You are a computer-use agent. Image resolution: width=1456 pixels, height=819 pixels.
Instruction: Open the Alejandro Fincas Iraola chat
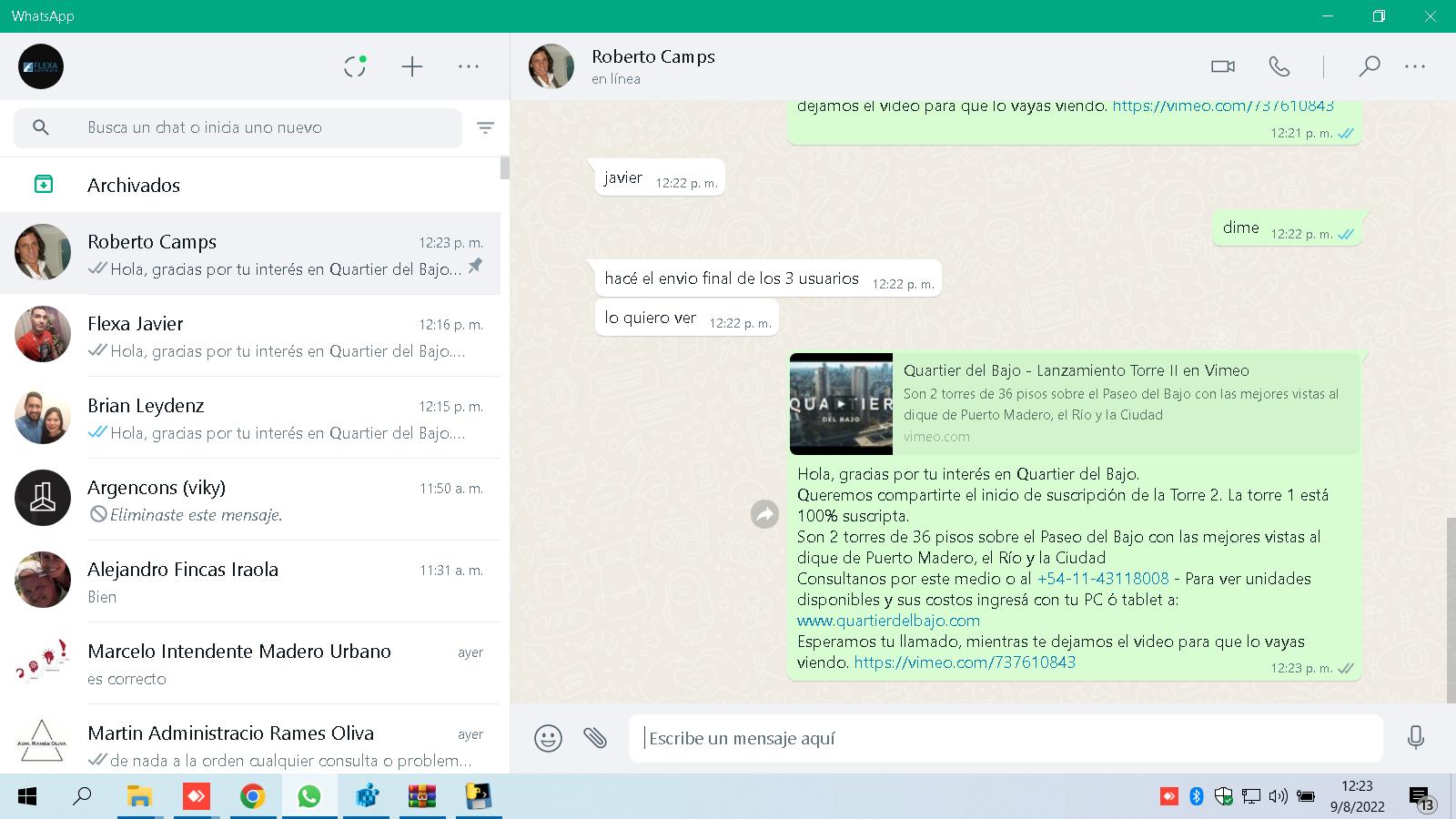coord(250,581)
